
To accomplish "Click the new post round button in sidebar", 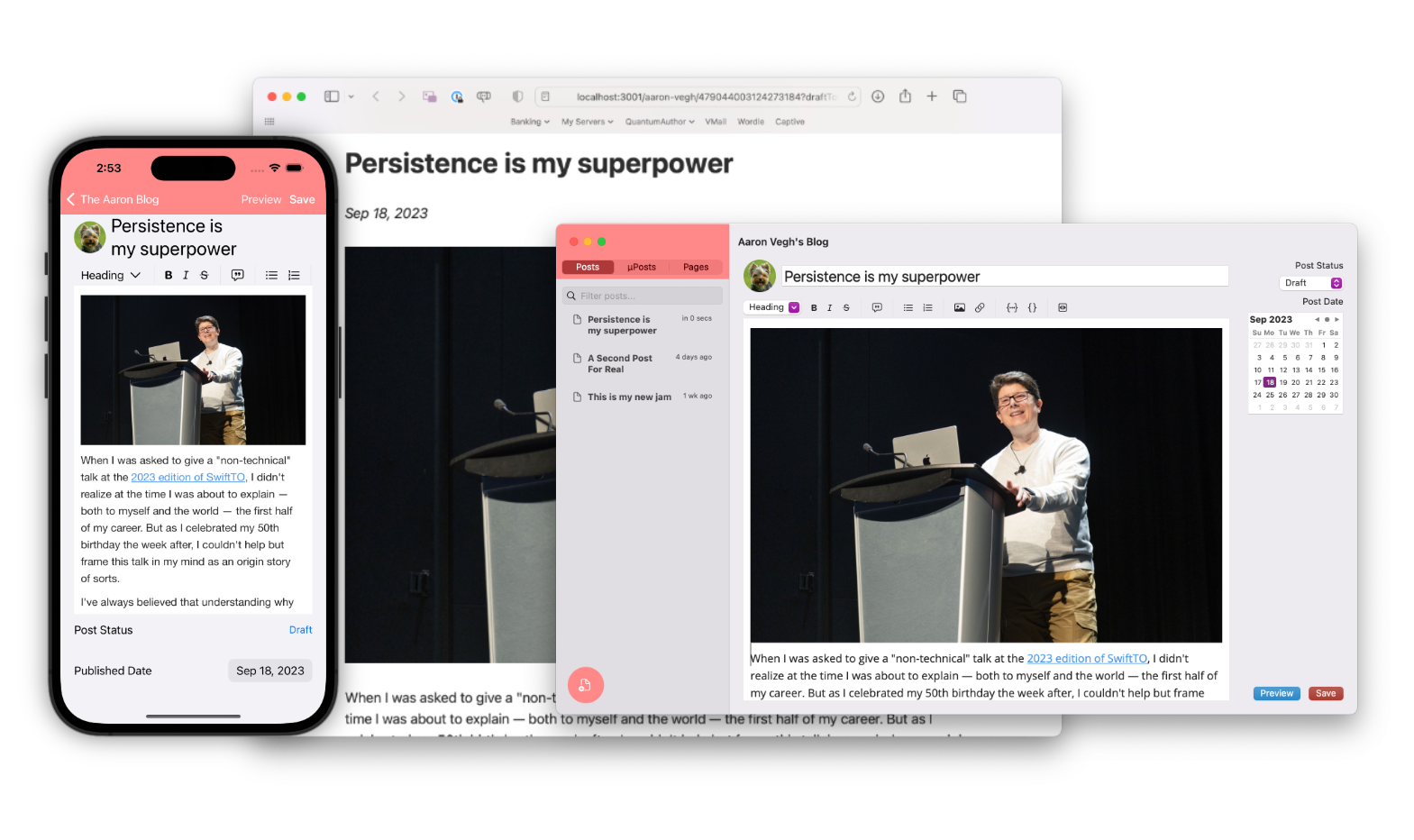I will click(586, 685).
